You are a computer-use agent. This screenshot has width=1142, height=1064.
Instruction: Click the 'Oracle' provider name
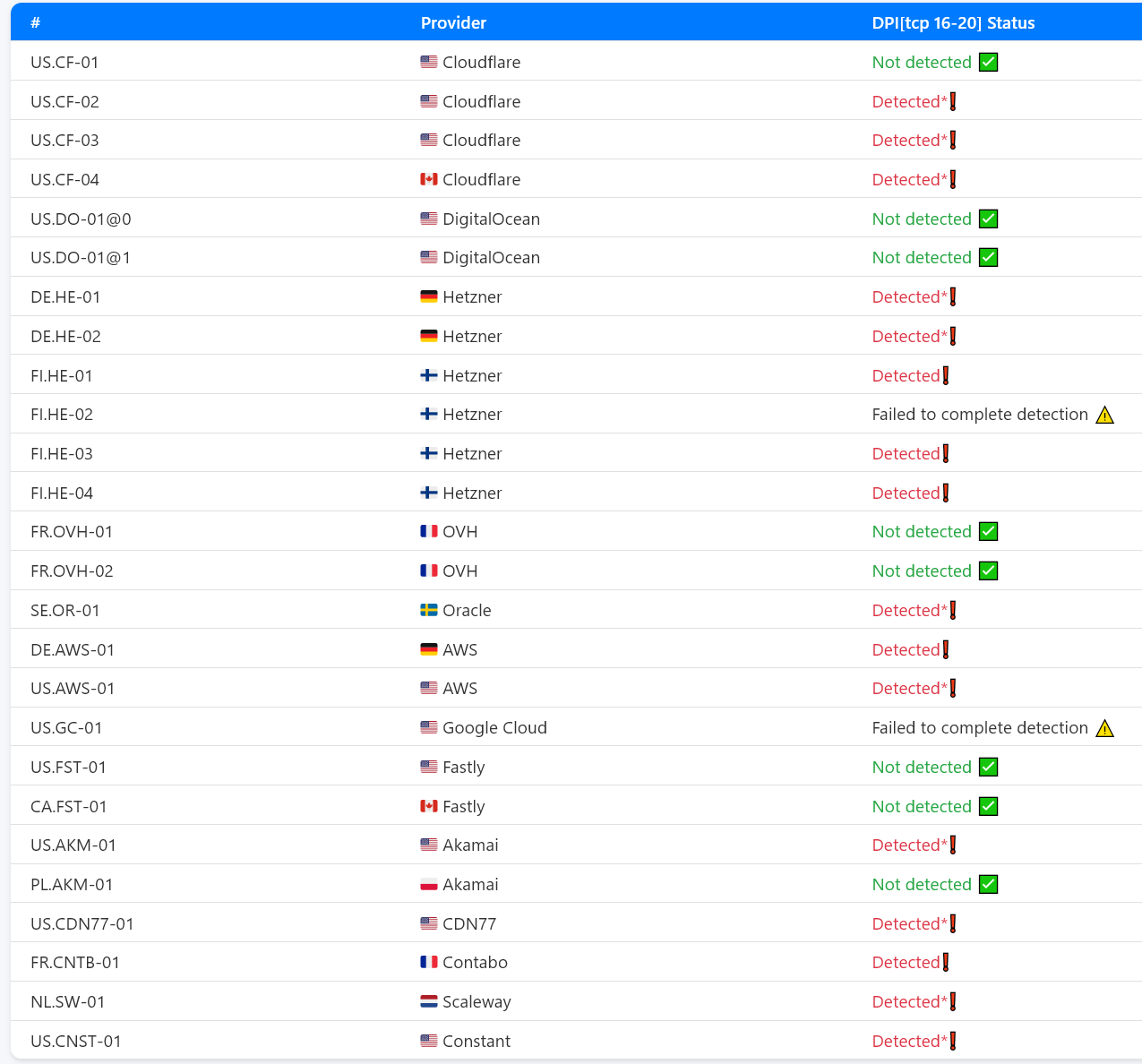[467, 610]
